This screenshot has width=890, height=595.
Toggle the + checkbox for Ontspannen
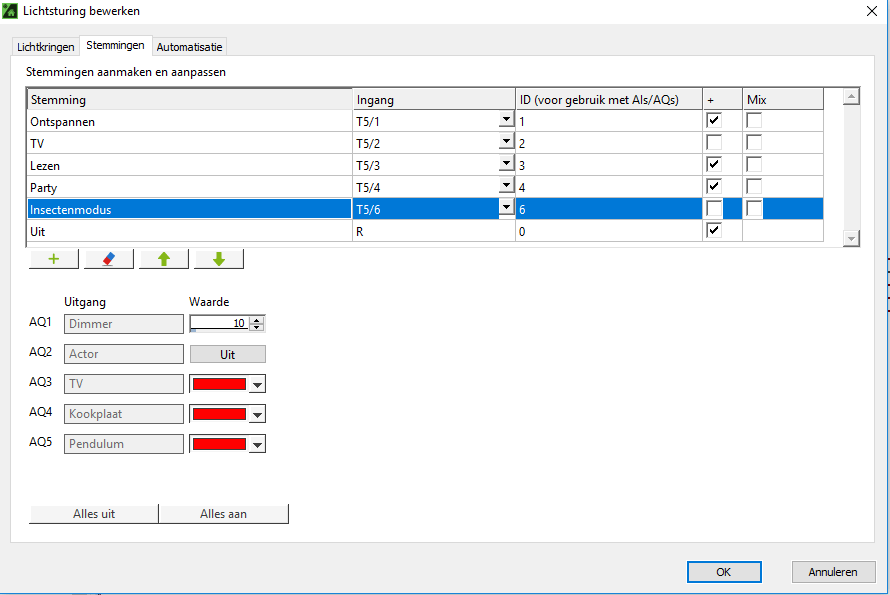[714, 121]
